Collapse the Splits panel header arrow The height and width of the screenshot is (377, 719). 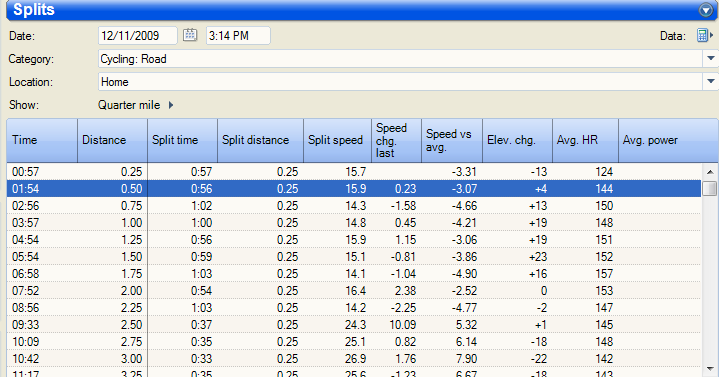(x=705, y=10)
